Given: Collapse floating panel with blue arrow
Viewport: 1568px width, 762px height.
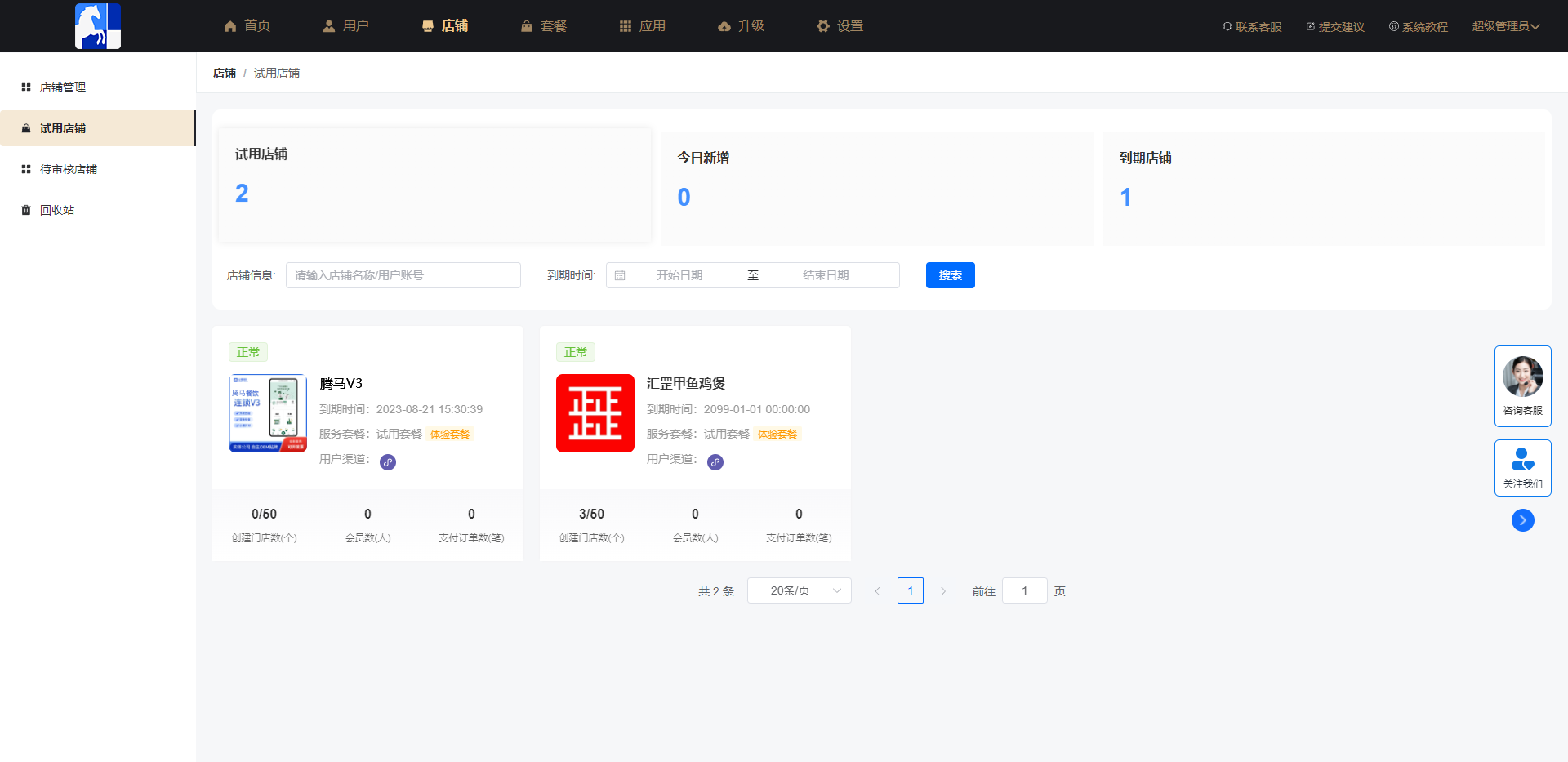Looking at the screenshot, I should (x=1523, y=520).
